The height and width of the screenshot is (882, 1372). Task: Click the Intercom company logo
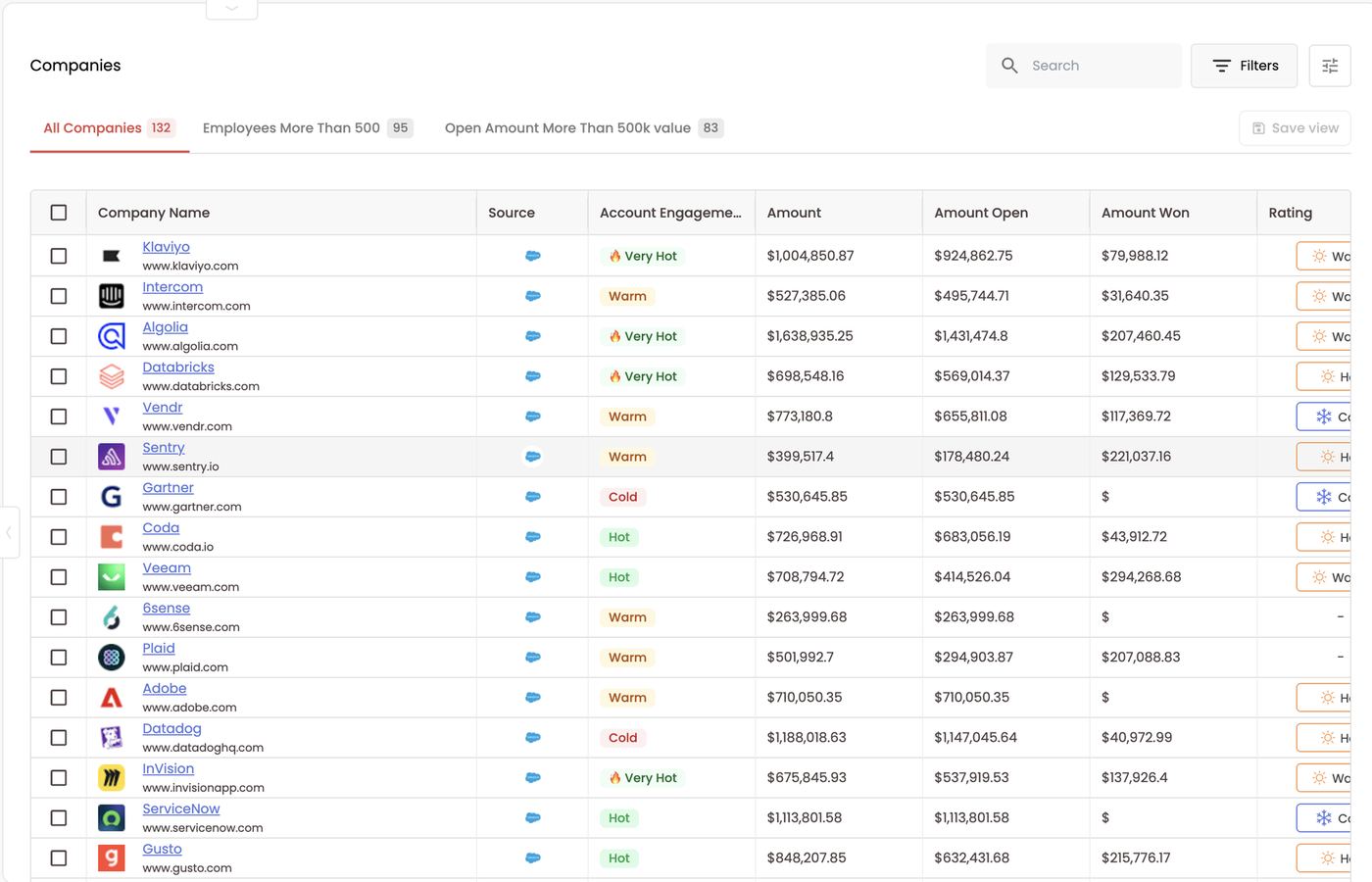click(112, 296)
